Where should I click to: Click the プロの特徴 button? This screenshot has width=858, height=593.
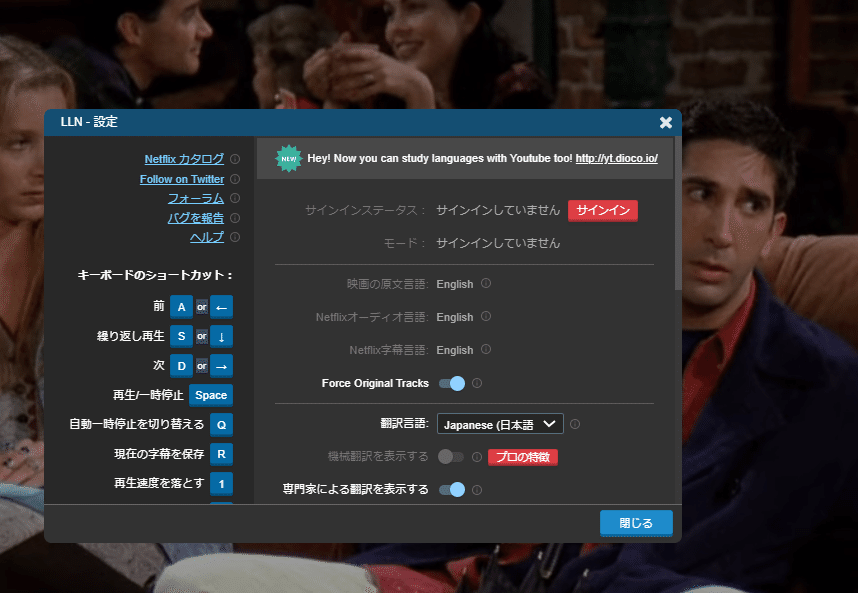522,456
